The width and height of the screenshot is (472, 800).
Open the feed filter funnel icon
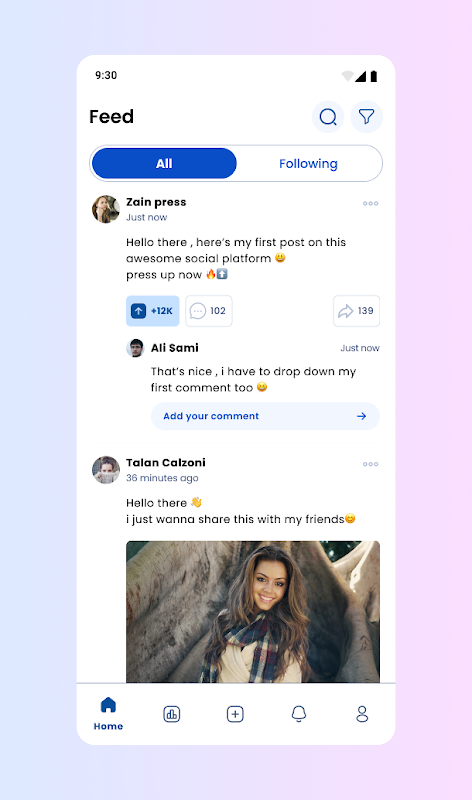click(x=366, y=117)
